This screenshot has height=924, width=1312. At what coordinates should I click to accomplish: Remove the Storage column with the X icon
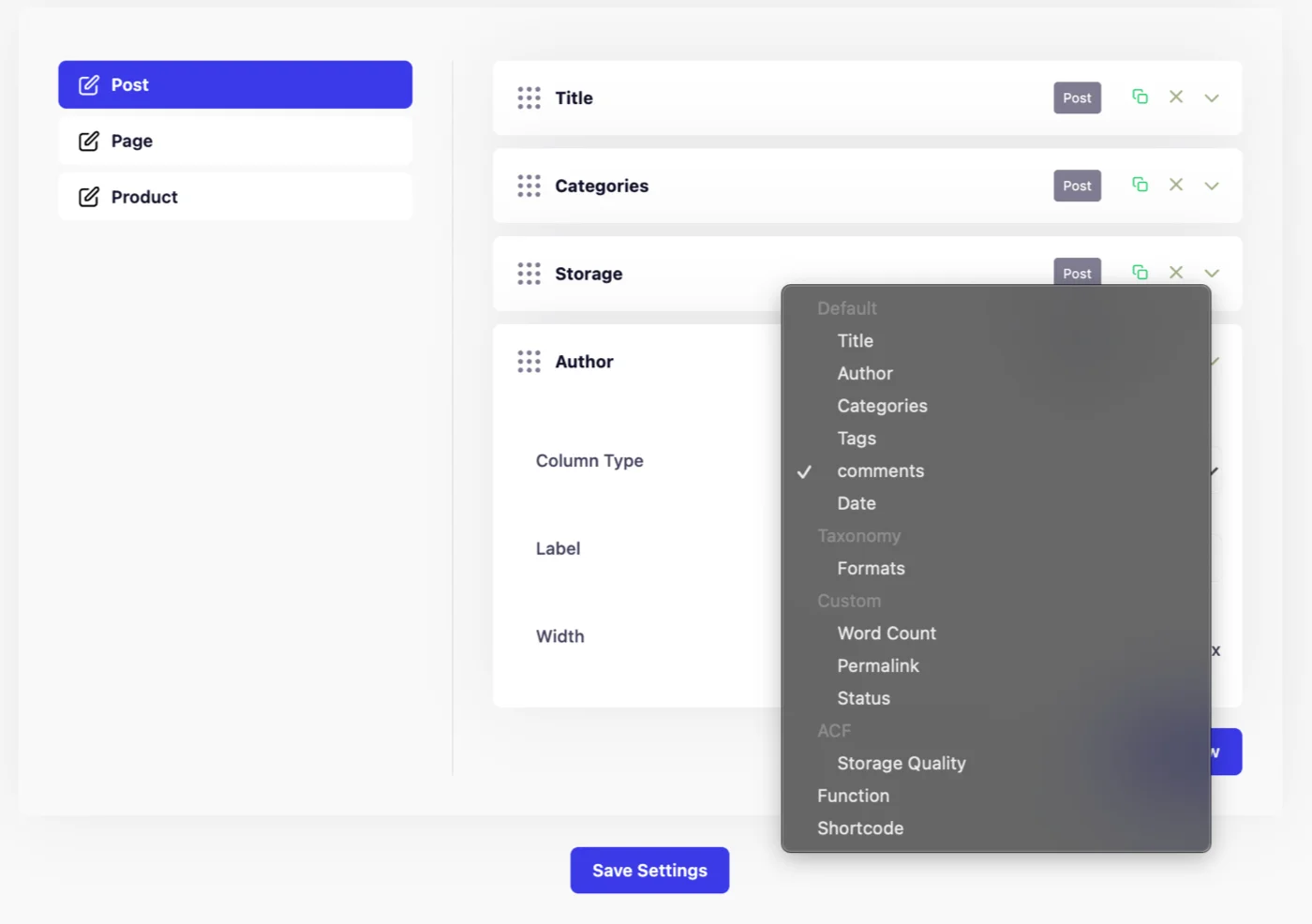[x=1176, y=273]
